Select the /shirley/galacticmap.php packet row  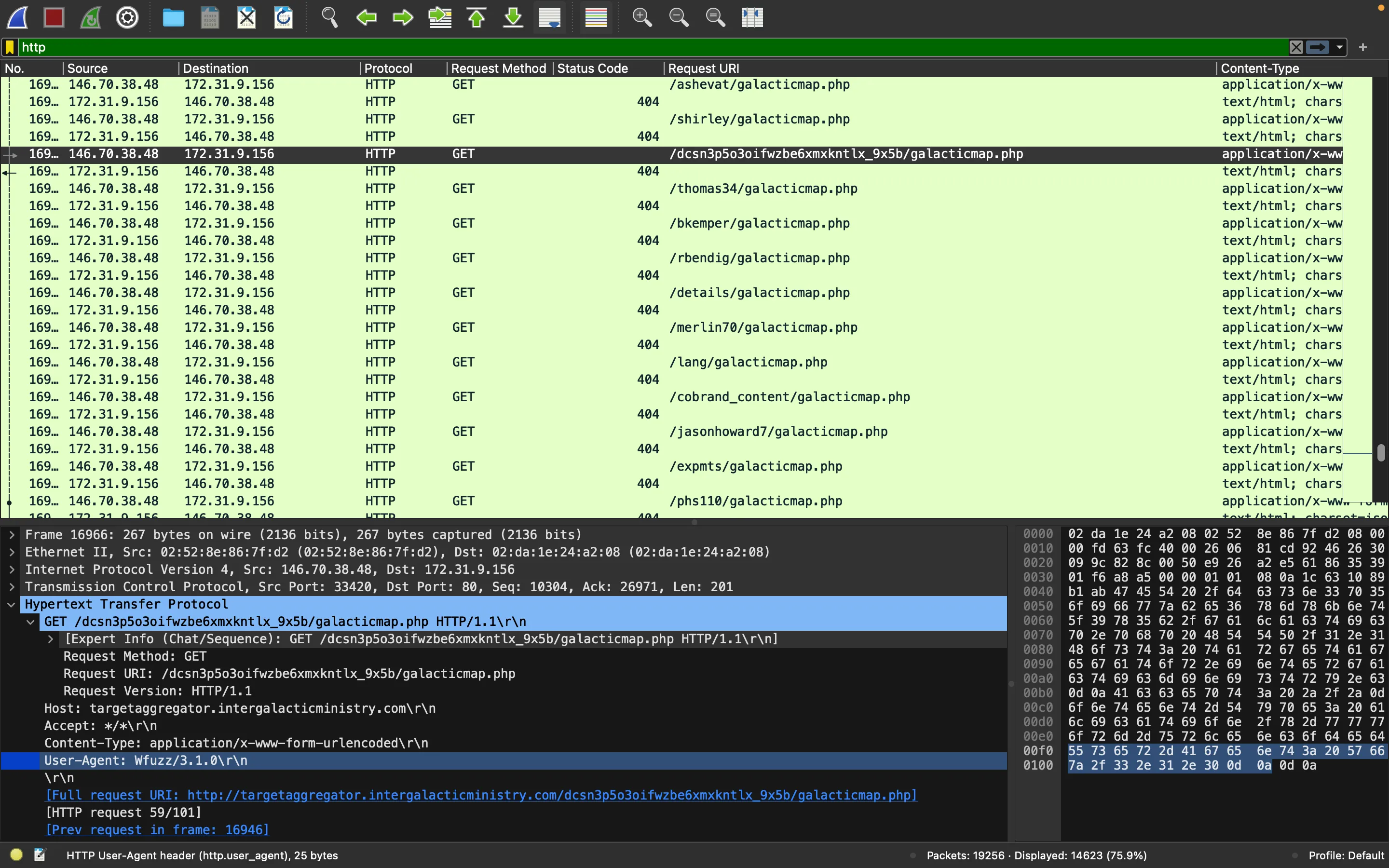(671, 119)
